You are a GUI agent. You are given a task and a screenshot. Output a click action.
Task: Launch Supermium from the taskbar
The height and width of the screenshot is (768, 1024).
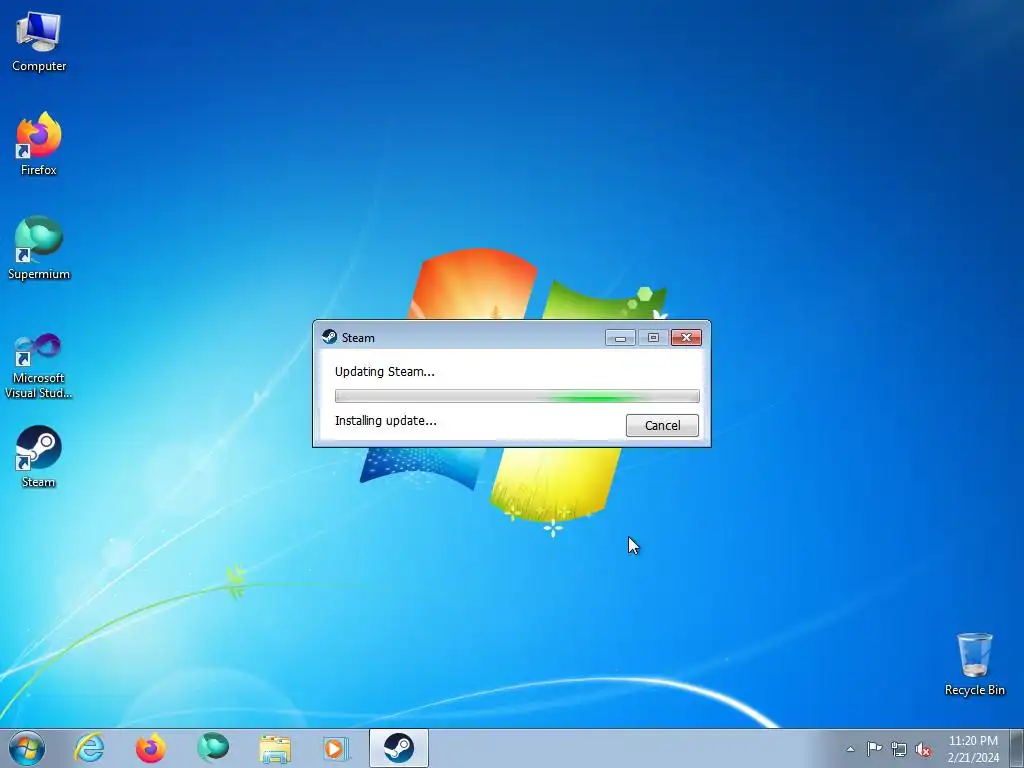(x=213, y=748)
